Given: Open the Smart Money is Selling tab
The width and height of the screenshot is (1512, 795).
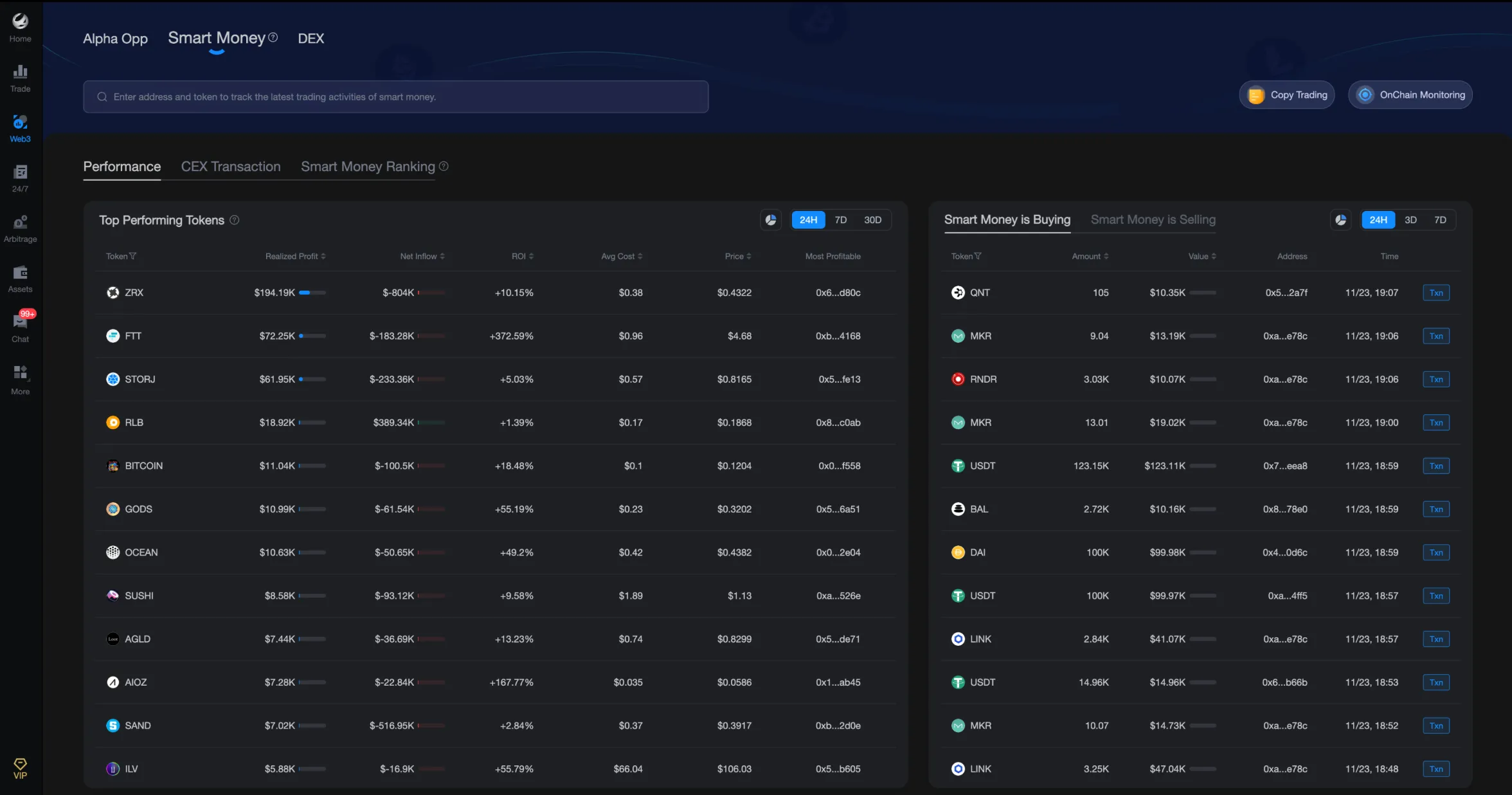Looking at the screenshot, I should [1153, 220].
